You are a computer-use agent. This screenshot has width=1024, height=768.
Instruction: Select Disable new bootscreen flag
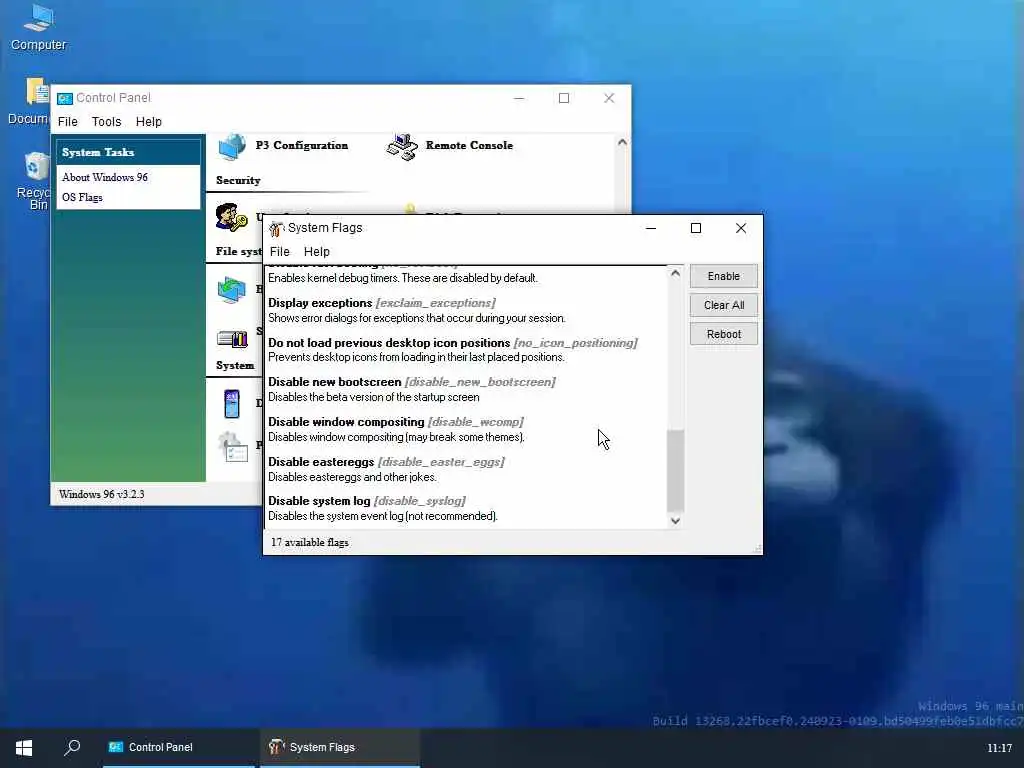[x=466, y=390]
